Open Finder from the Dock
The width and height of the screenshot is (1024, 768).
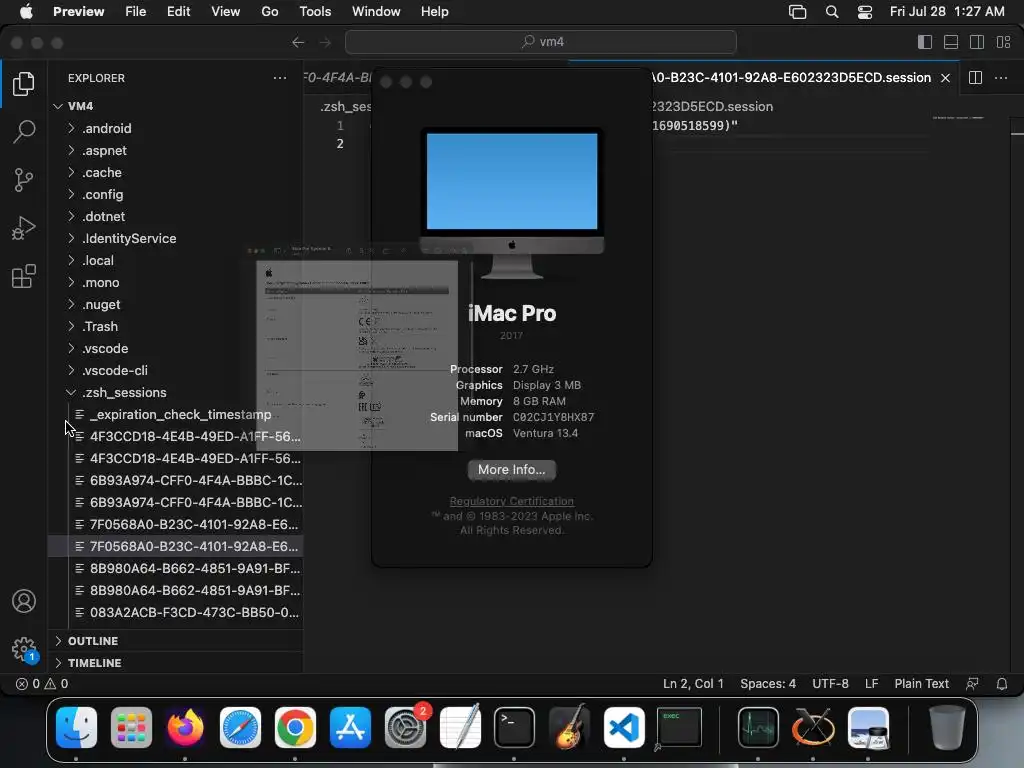click(76, 727)
